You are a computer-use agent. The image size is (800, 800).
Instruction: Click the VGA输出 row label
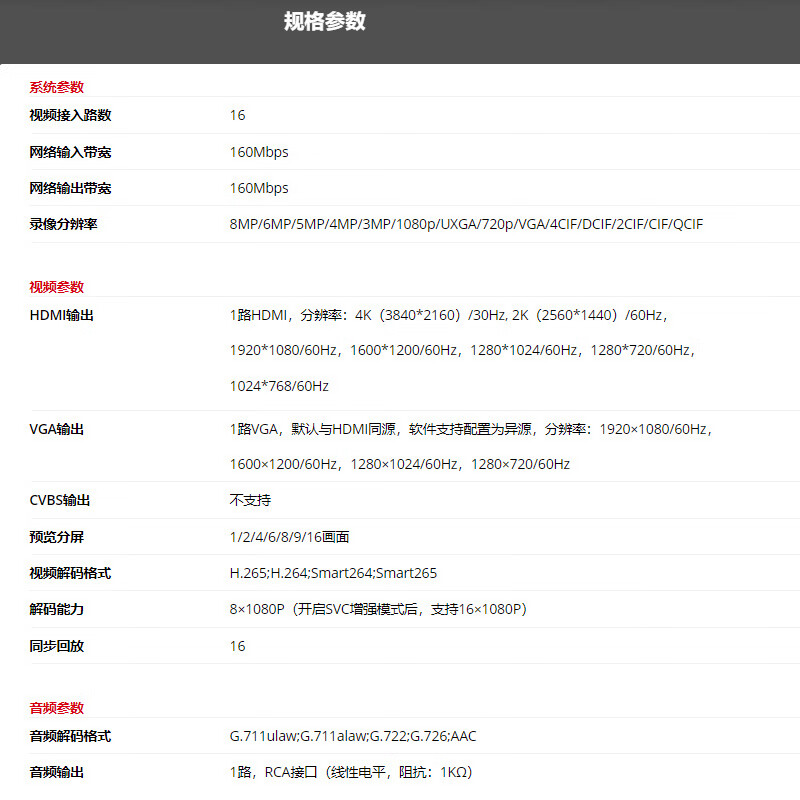click(x=57, y=429)
